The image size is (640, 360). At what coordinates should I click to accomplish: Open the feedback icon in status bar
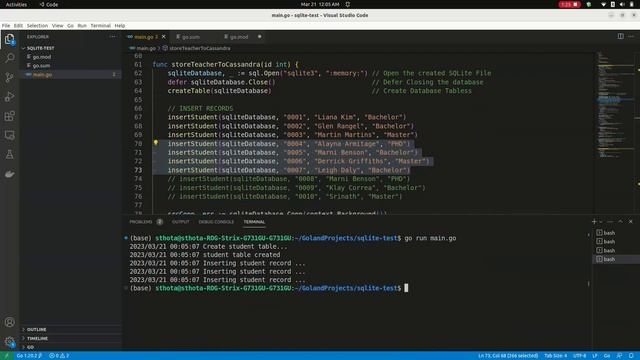pos(620,356)
